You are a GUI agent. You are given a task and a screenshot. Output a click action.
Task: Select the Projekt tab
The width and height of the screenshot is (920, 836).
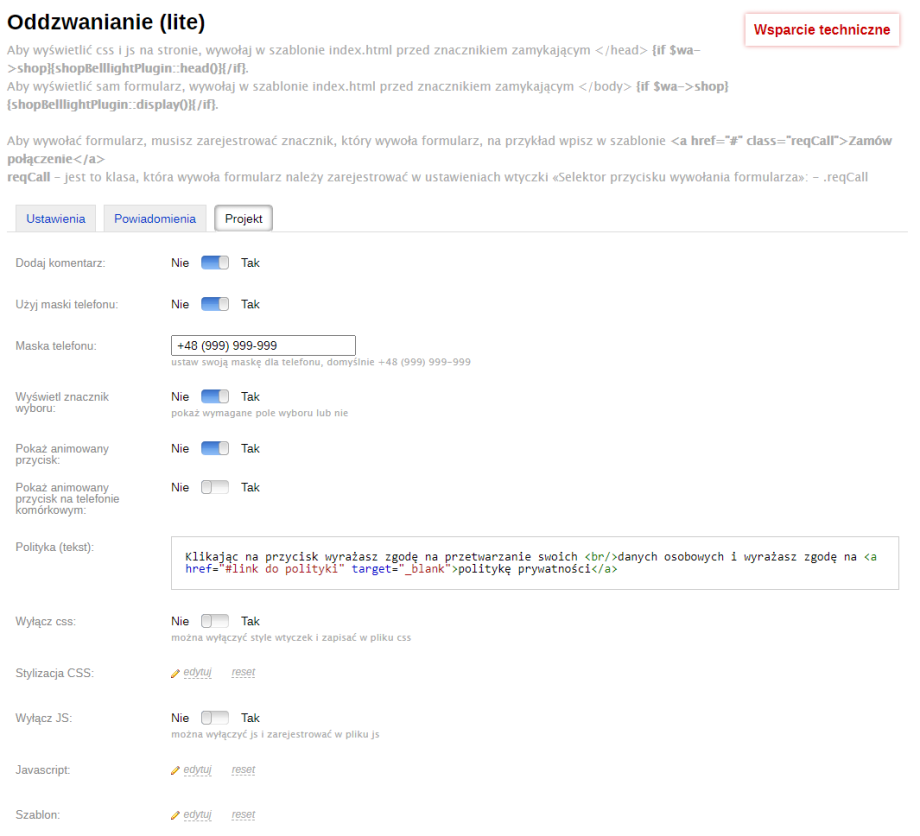(x=243, y=219)
